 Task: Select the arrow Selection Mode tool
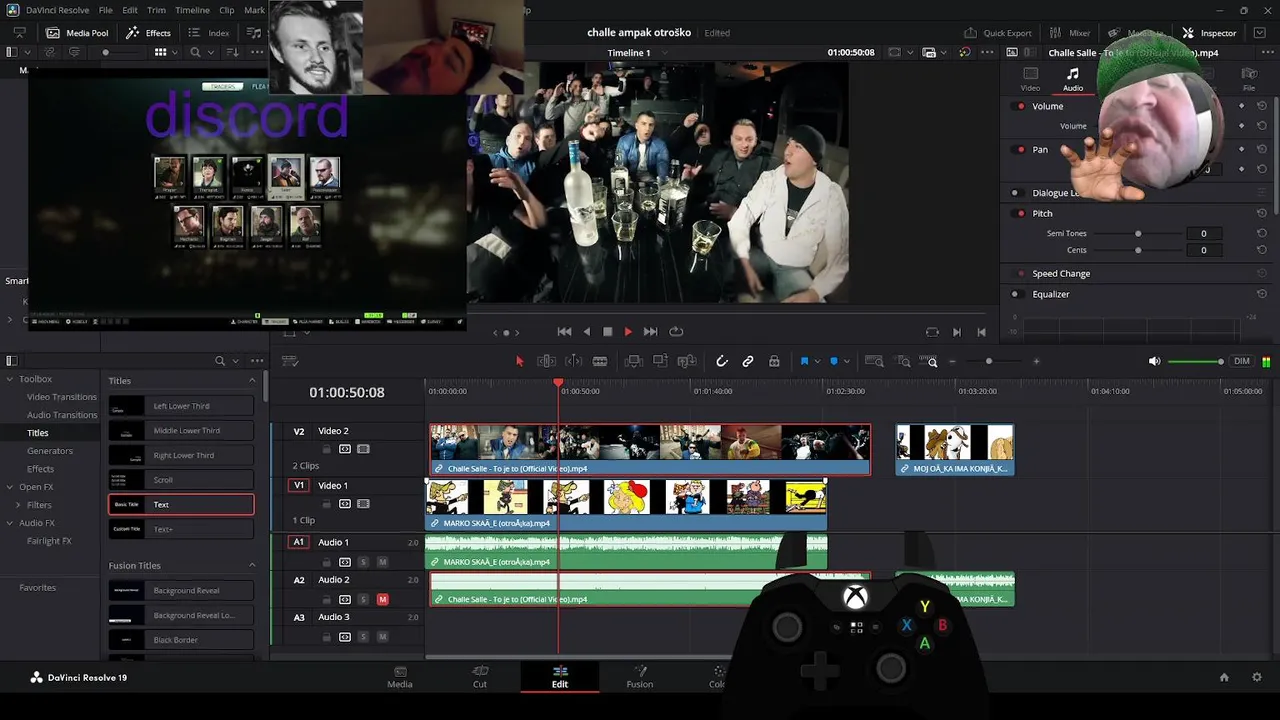coord(520,361)
